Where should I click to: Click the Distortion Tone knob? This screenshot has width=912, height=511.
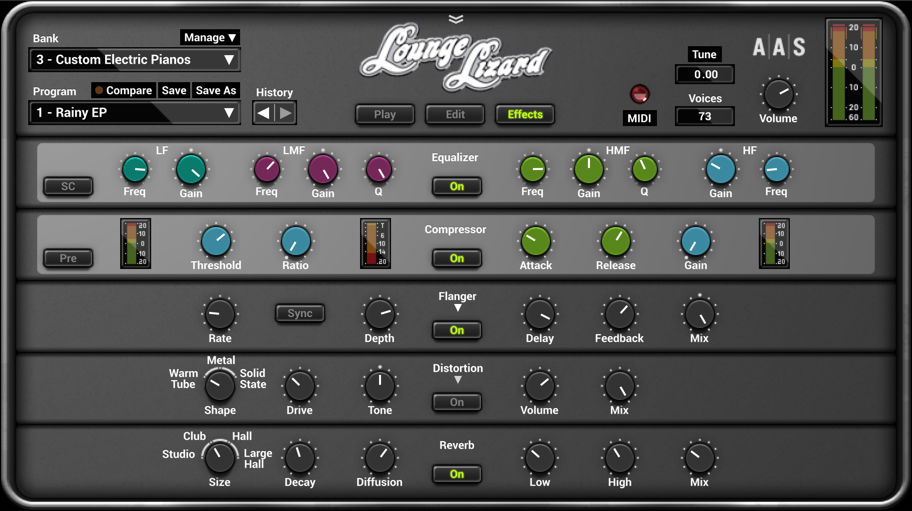379,386
